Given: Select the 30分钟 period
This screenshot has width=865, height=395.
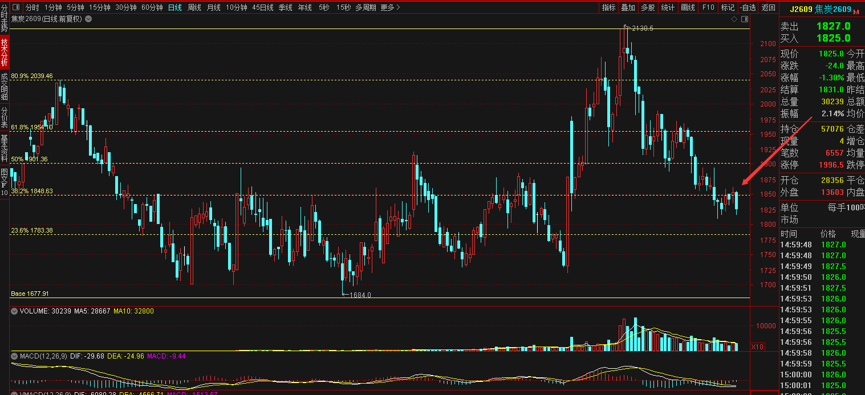Looking at the screenshot, I should pos(126,8).
